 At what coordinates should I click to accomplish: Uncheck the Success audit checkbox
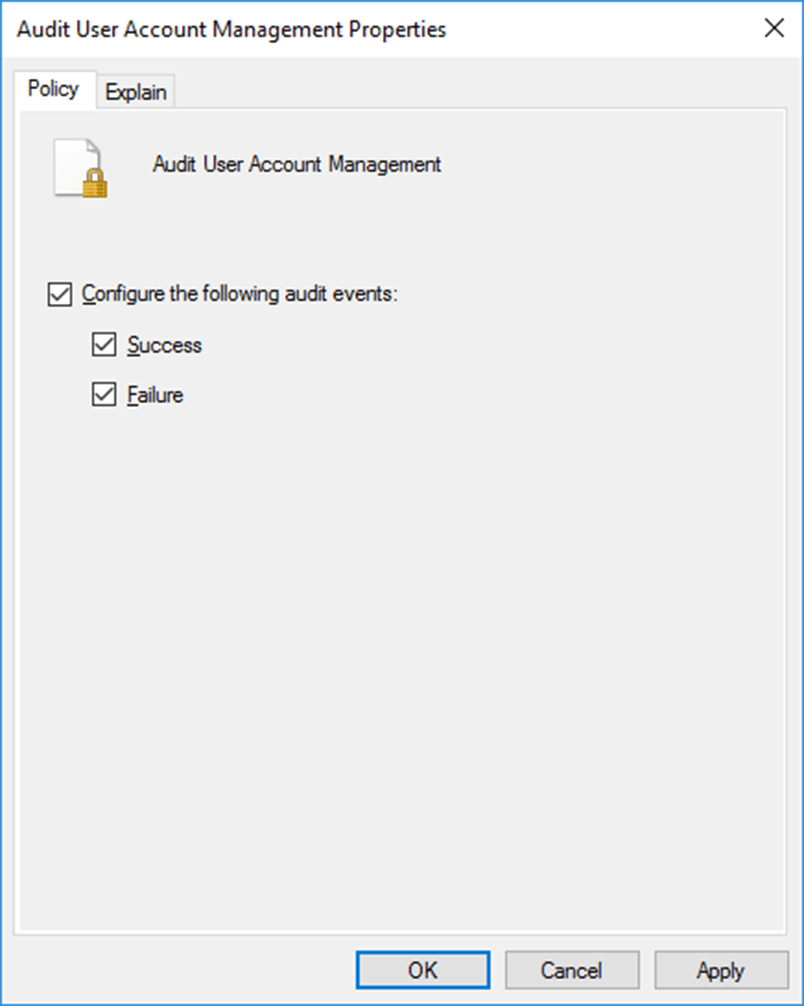[x=103, y=344]
